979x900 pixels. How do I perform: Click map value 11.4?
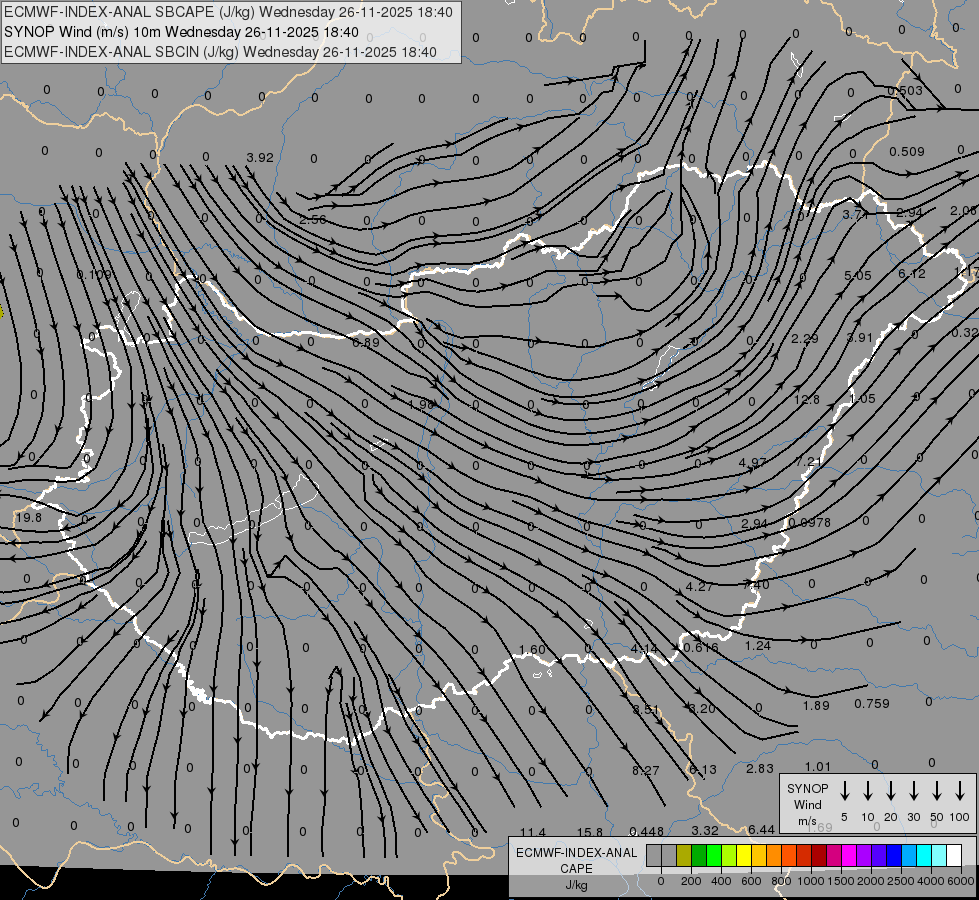click(x=533, y=833)
